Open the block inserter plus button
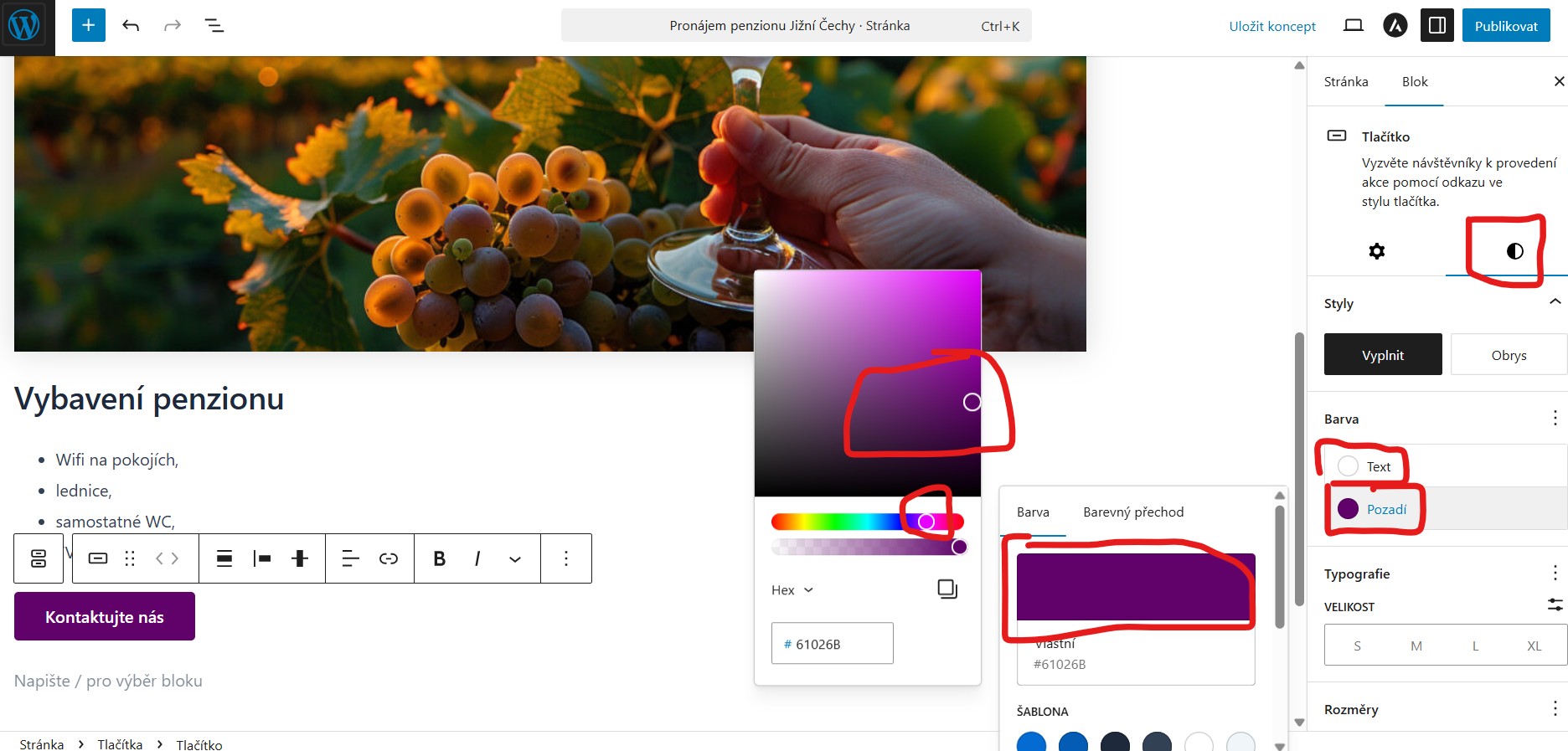Viewport: 1568px width, 751px height. pos(89,25)
